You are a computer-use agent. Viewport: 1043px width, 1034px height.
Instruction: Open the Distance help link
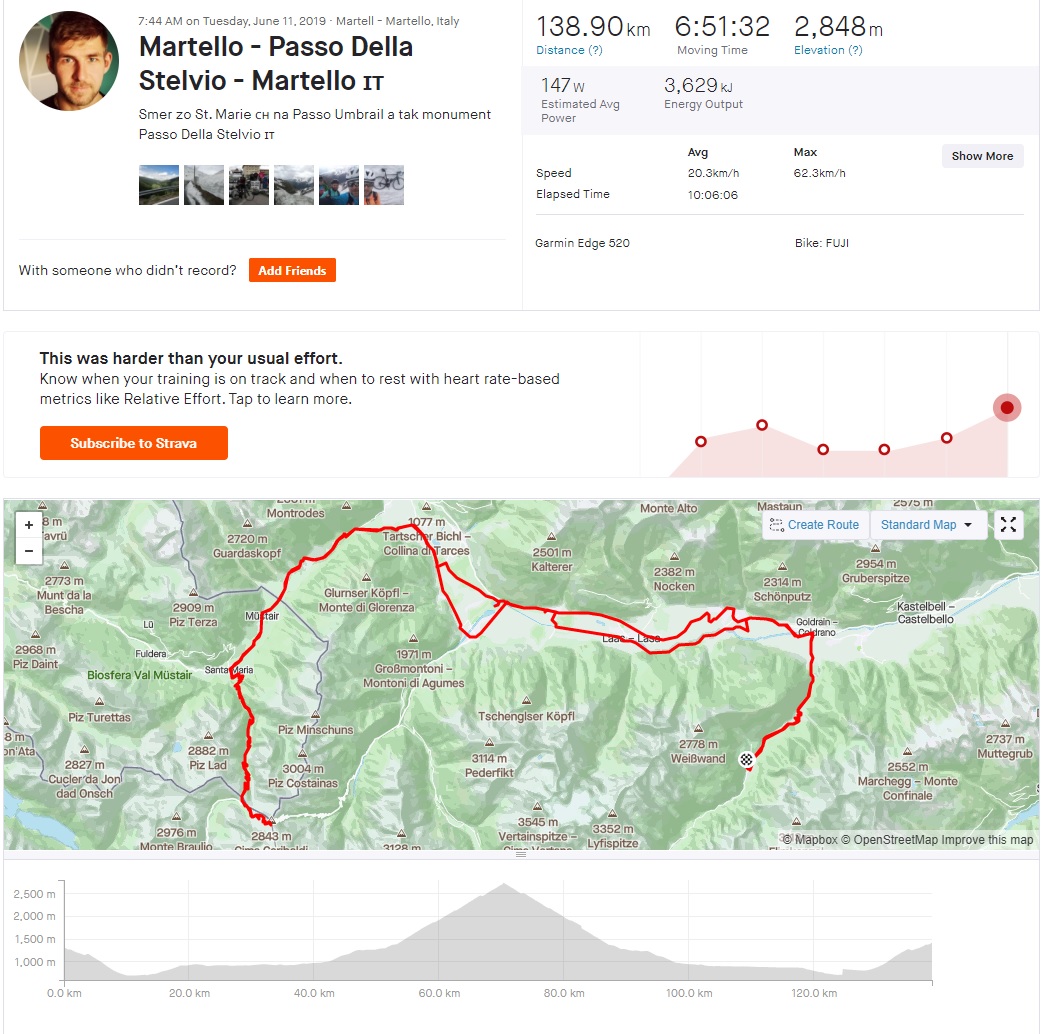tap(569, 50)
